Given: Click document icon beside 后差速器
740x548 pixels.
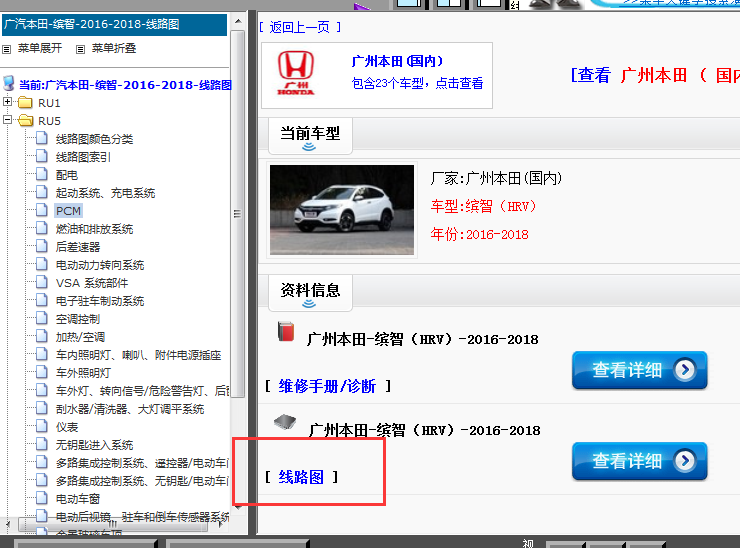Looking at the screenshot, I should pos(42,246).
